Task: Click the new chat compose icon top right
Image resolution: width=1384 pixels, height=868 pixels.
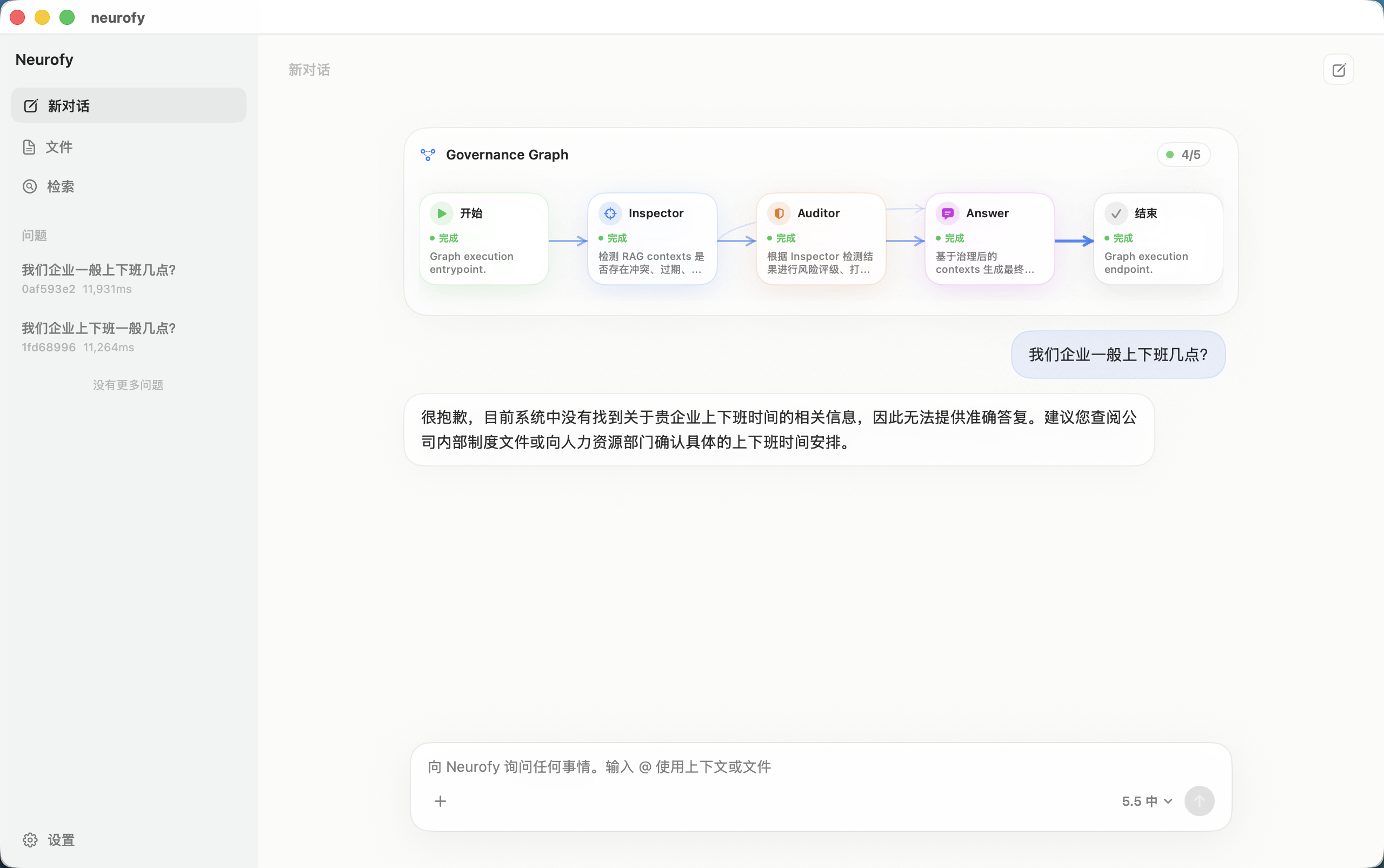Action: click(1338, 70)
